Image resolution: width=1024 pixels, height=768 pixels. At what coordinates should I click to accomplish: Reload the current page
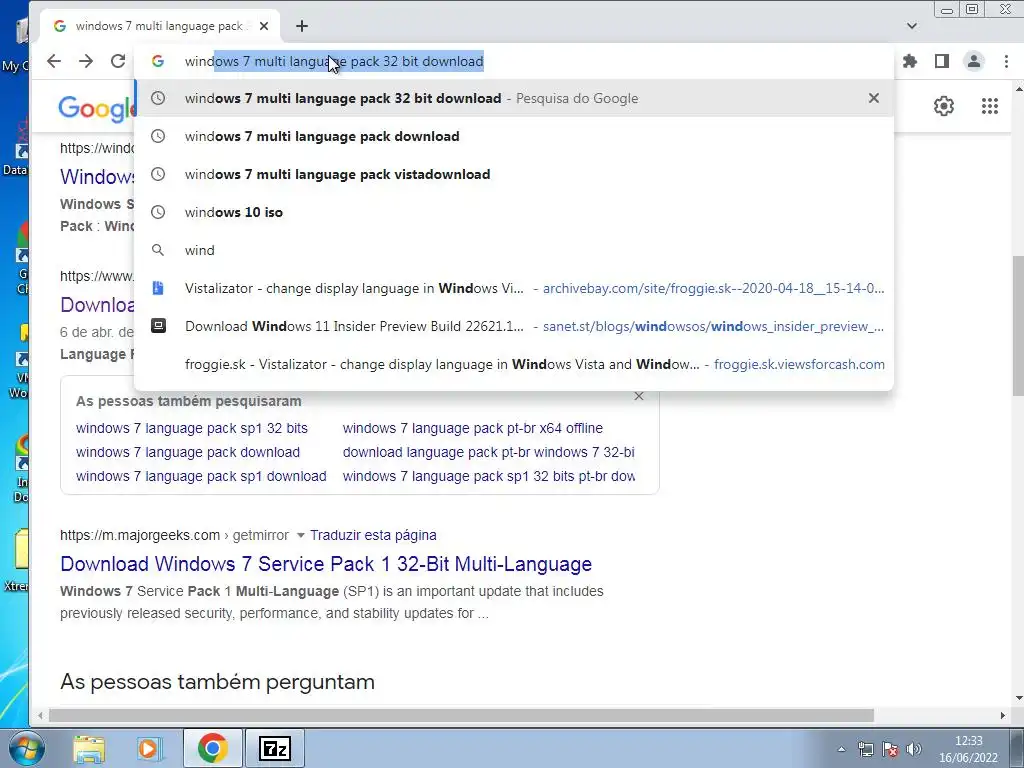pyautogui.click(x=118, y=61)
